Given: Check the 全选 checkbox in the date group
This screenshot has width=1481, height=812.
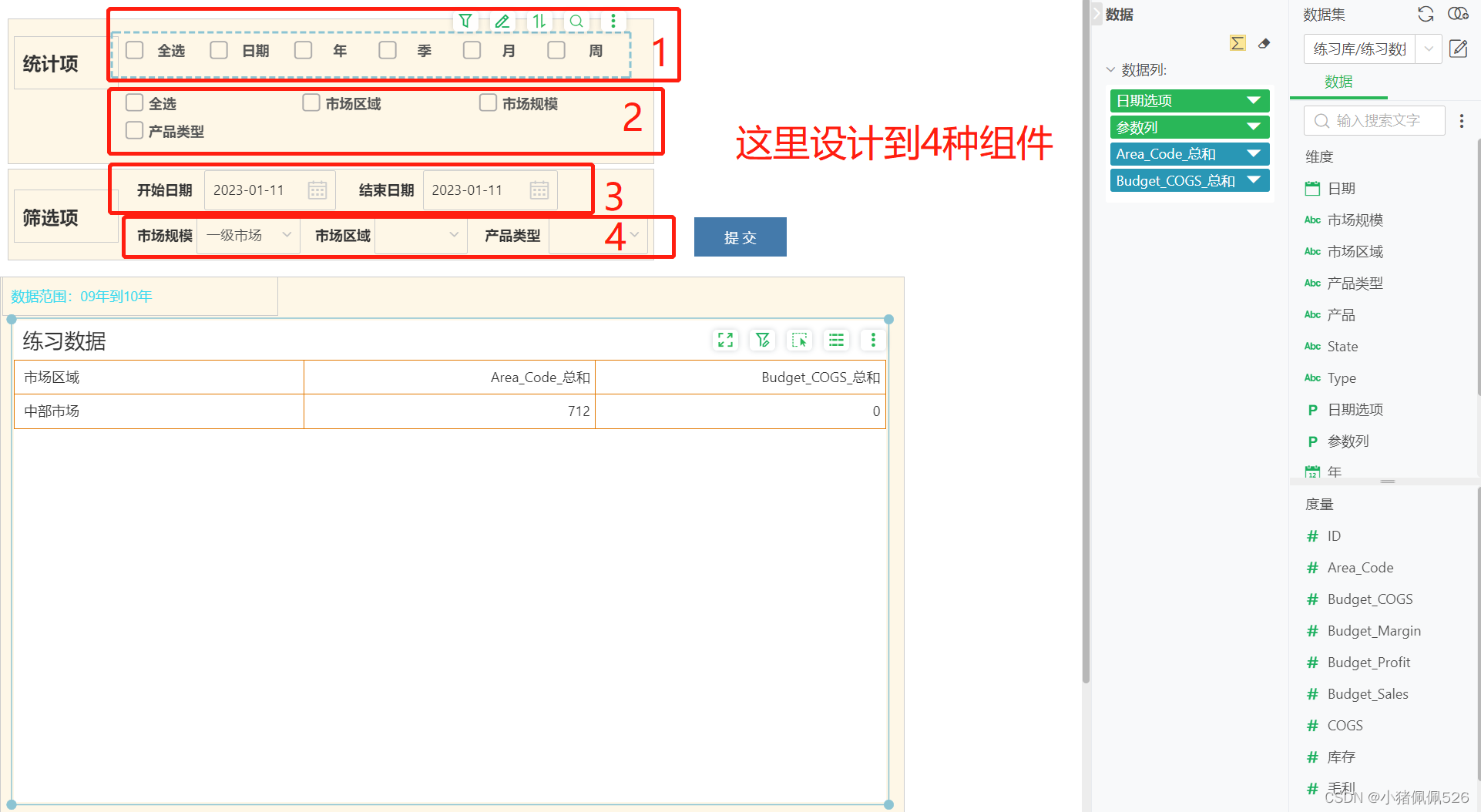Looking at the screenshot, I should pyautogui.click(x=134, y=49).
